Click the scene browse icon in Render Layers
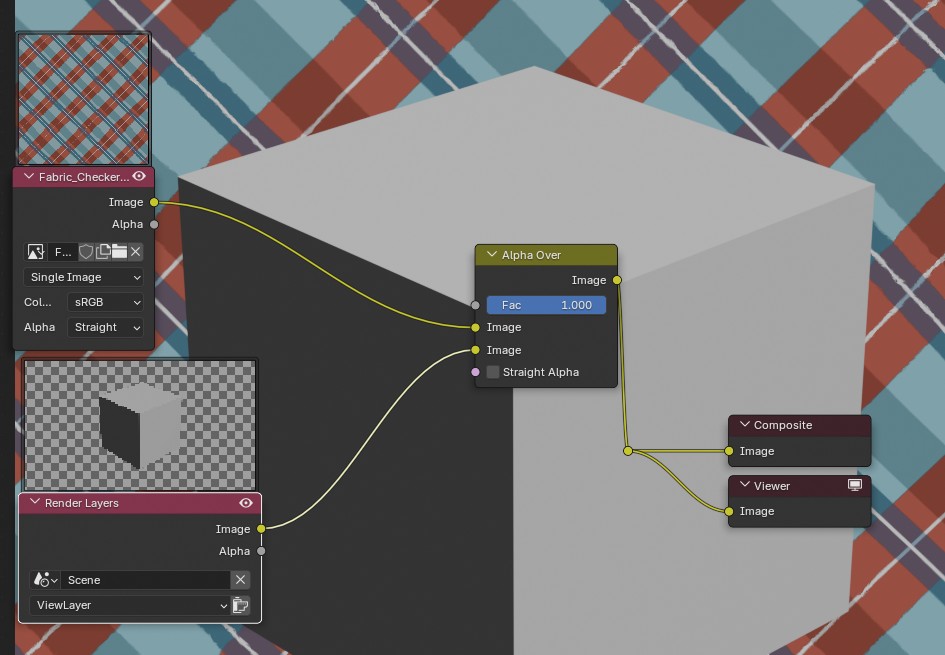This screenshot has height=655, width=945. [45, 580]
